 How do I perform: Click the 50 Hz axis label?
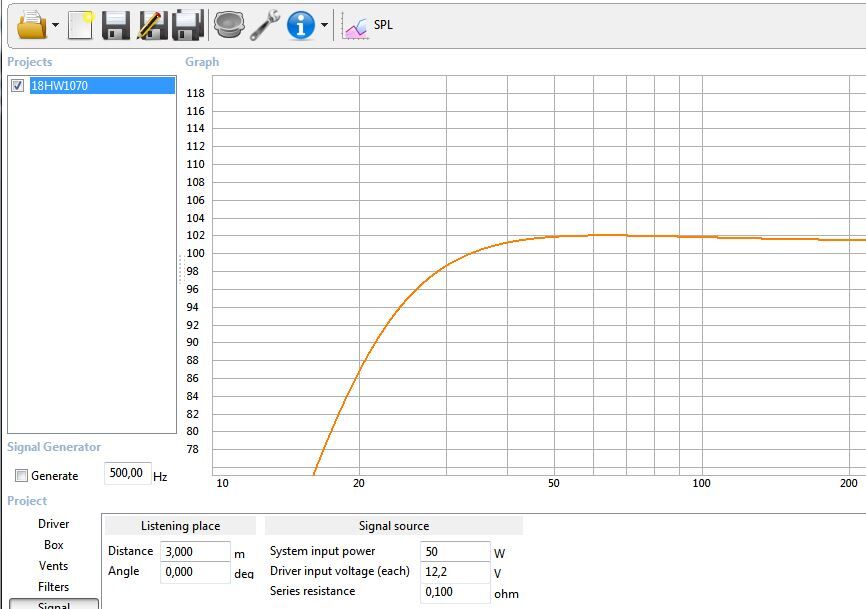click(x=553, y=483)
